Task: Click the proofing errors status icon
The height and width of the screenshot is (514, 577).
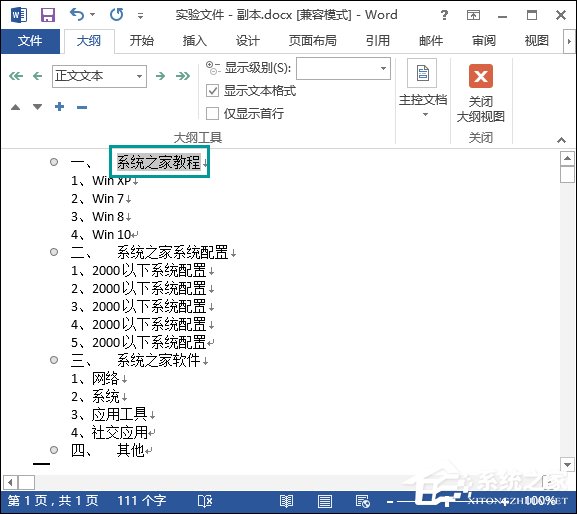Action: point(205,501)
